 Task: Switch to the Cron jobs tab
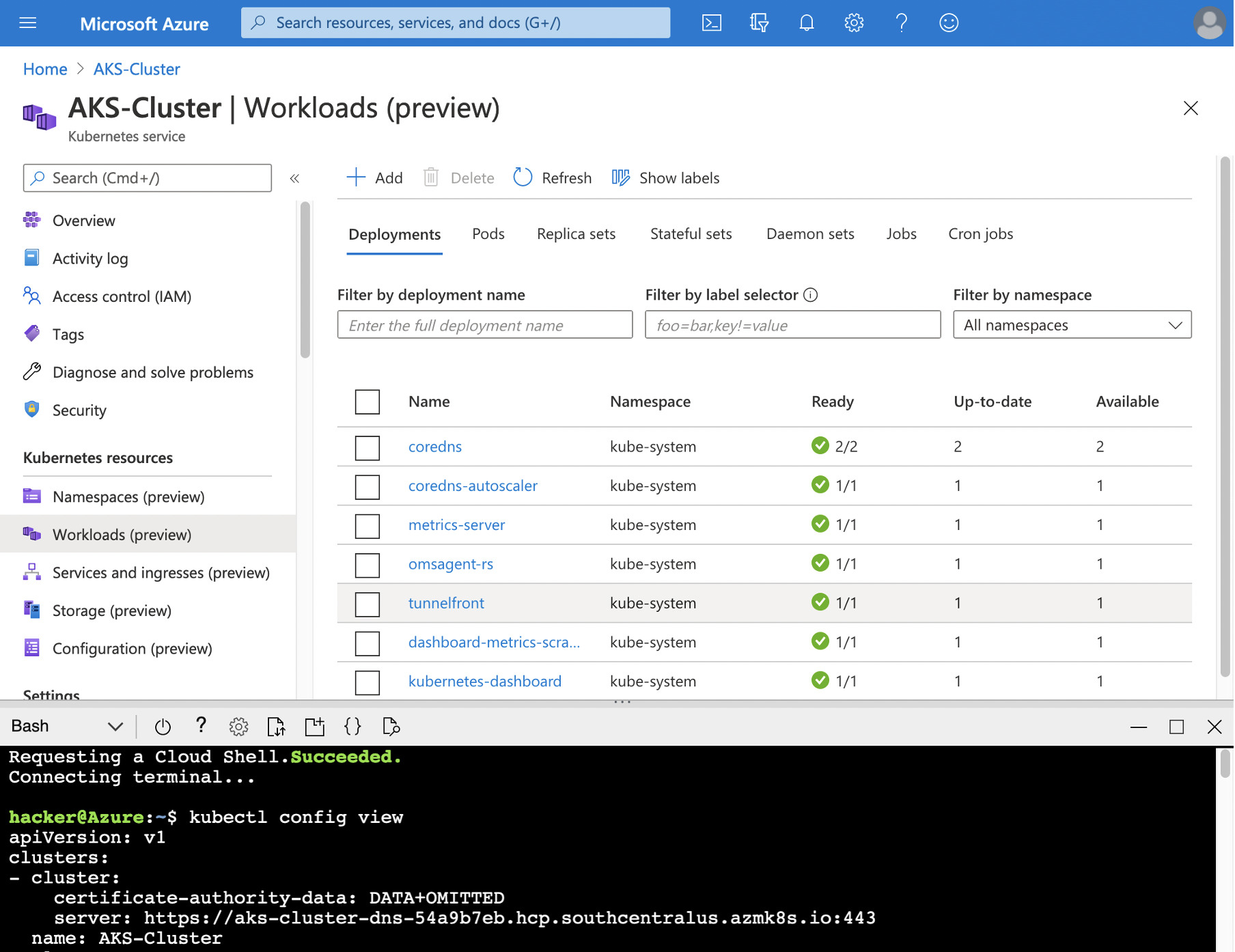tap(980, 234)
